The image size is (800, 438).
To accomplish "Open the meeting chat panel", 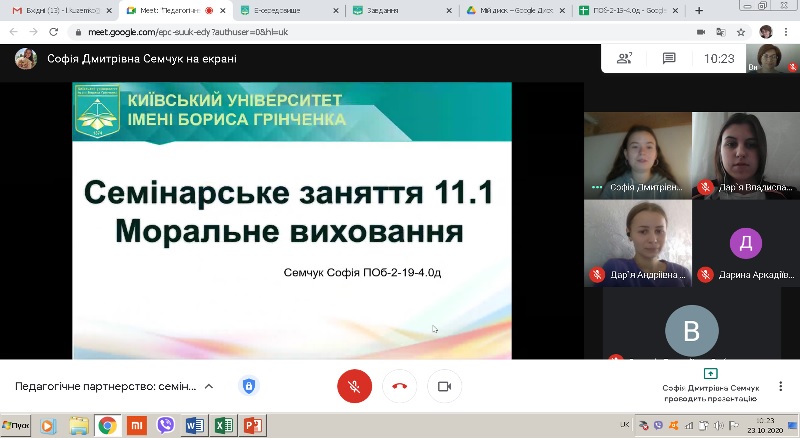I will coord(669,59).
